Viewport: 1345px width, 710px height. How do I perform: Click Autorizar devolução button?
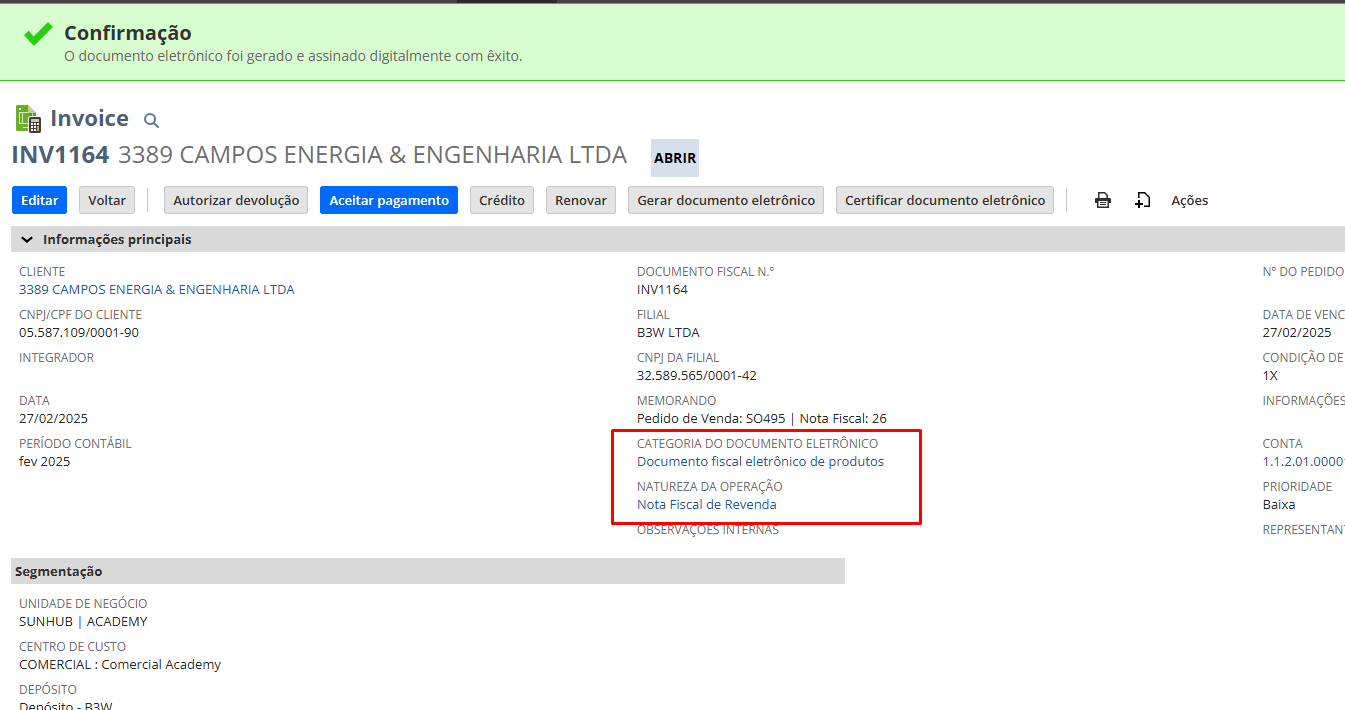pos(236,200)
